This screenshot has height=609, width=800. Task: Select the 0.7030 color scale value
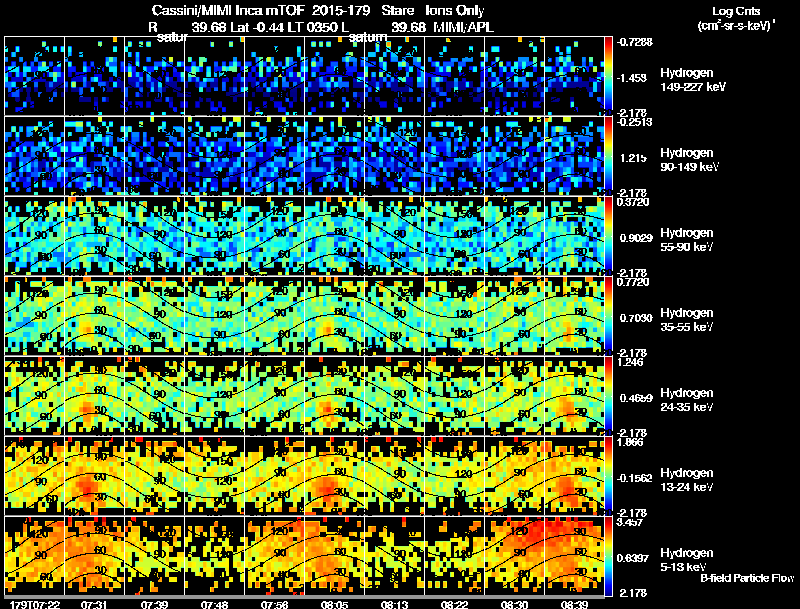pos(636,318)
